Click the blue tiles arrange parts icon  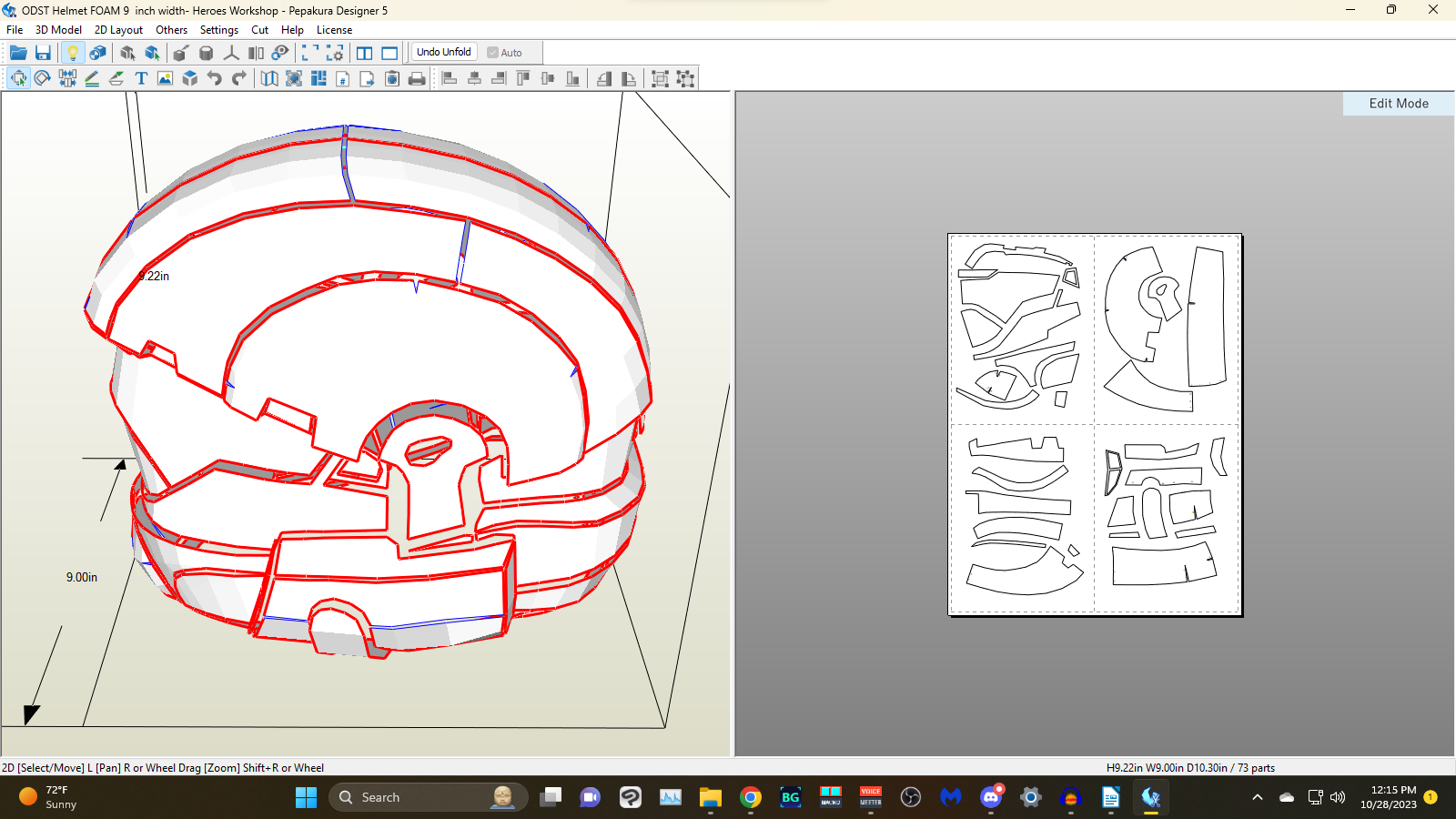click(x=318, y=78)
